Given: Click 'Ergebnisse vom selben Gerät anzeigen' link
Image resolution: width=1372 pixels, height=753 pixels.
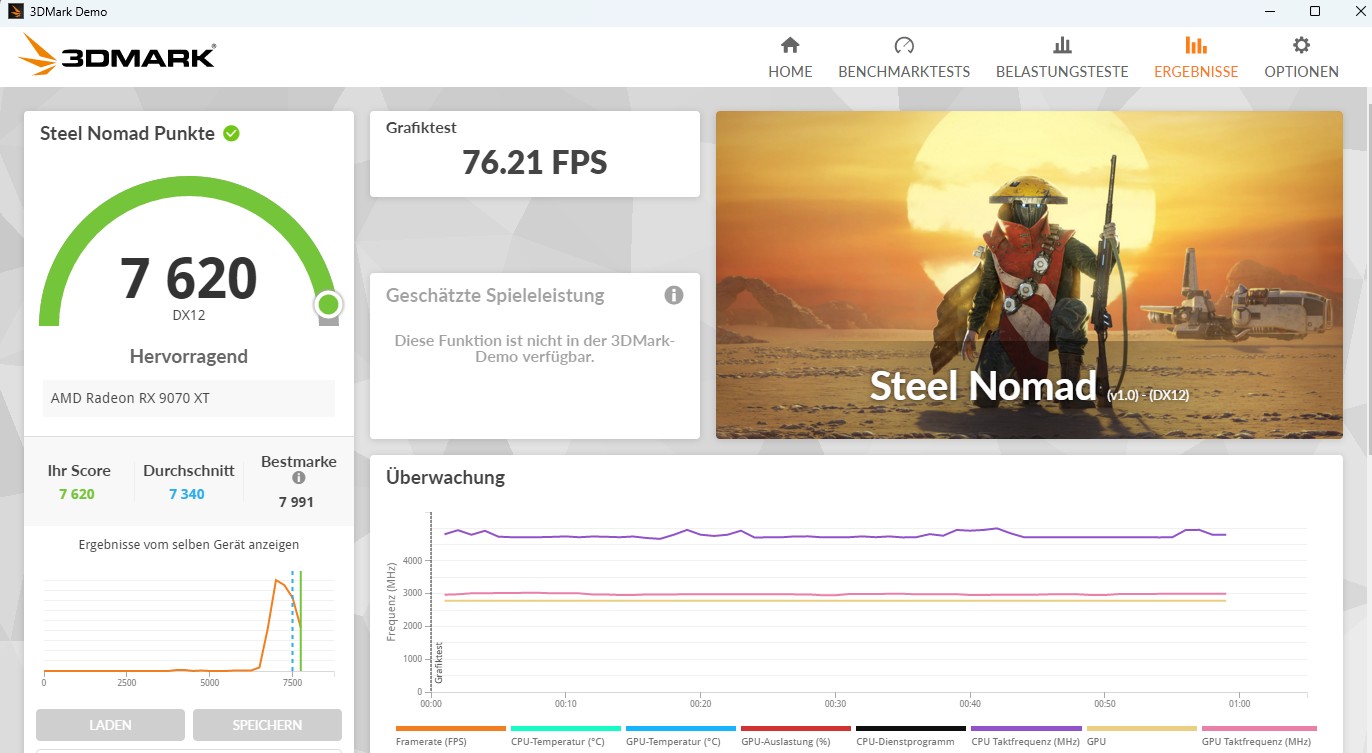Looking at the screenshot, I should pyautogui.click(x=189, y=545).
